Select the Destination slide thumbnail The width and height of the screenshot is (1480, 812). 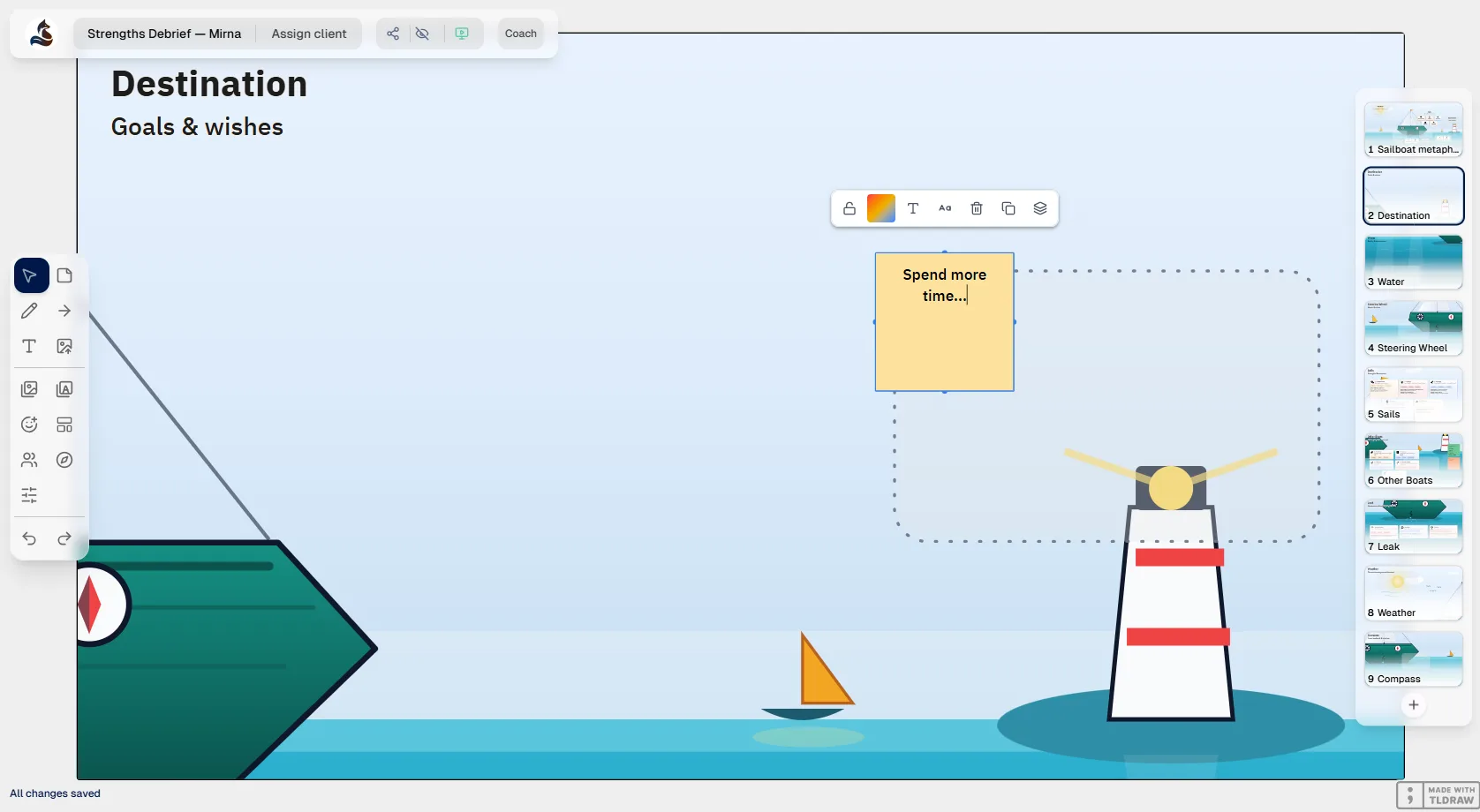1414,196
